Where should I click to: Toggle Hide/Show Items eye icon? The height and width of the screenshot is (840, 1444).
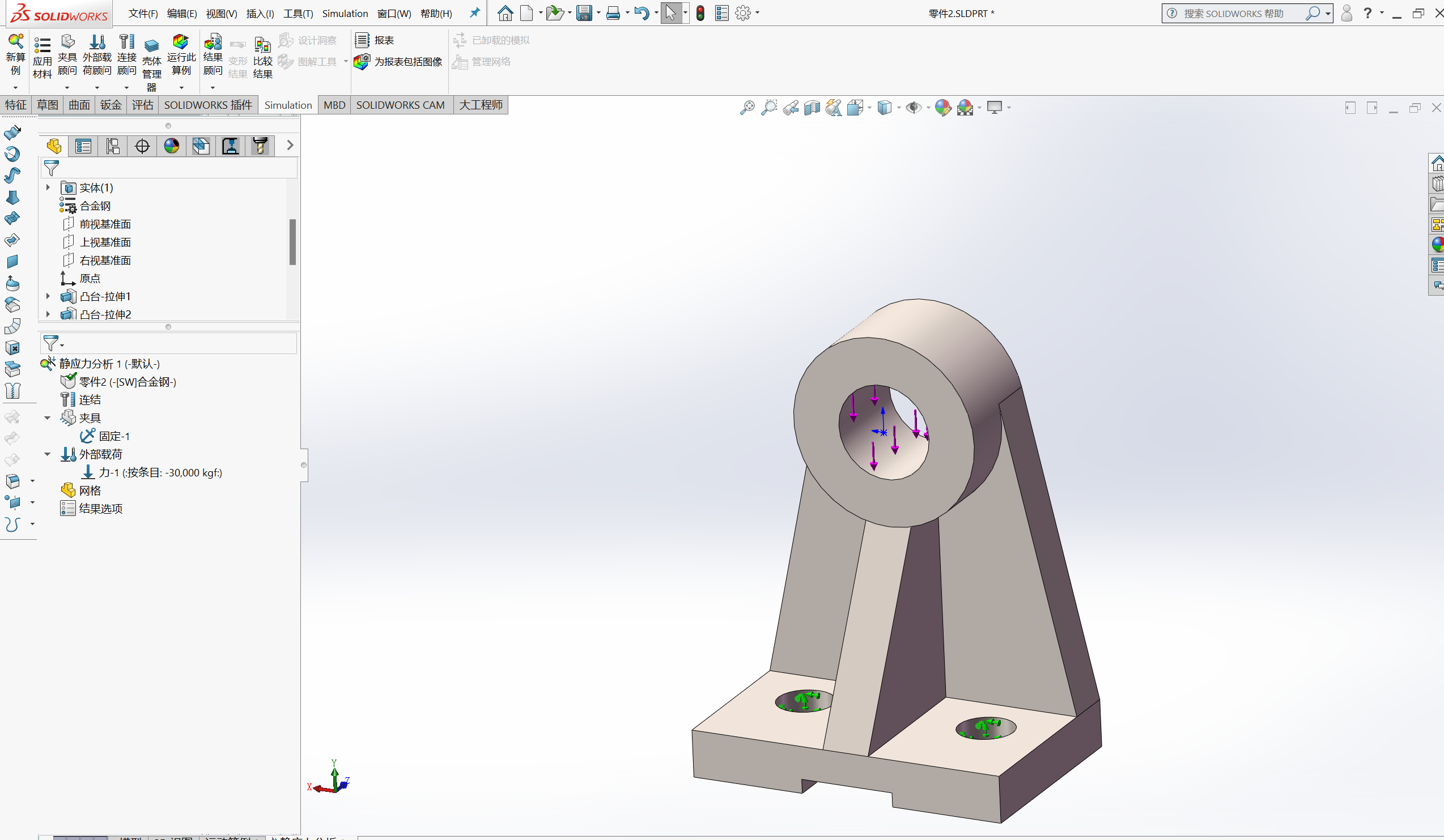tap(914, 108)
